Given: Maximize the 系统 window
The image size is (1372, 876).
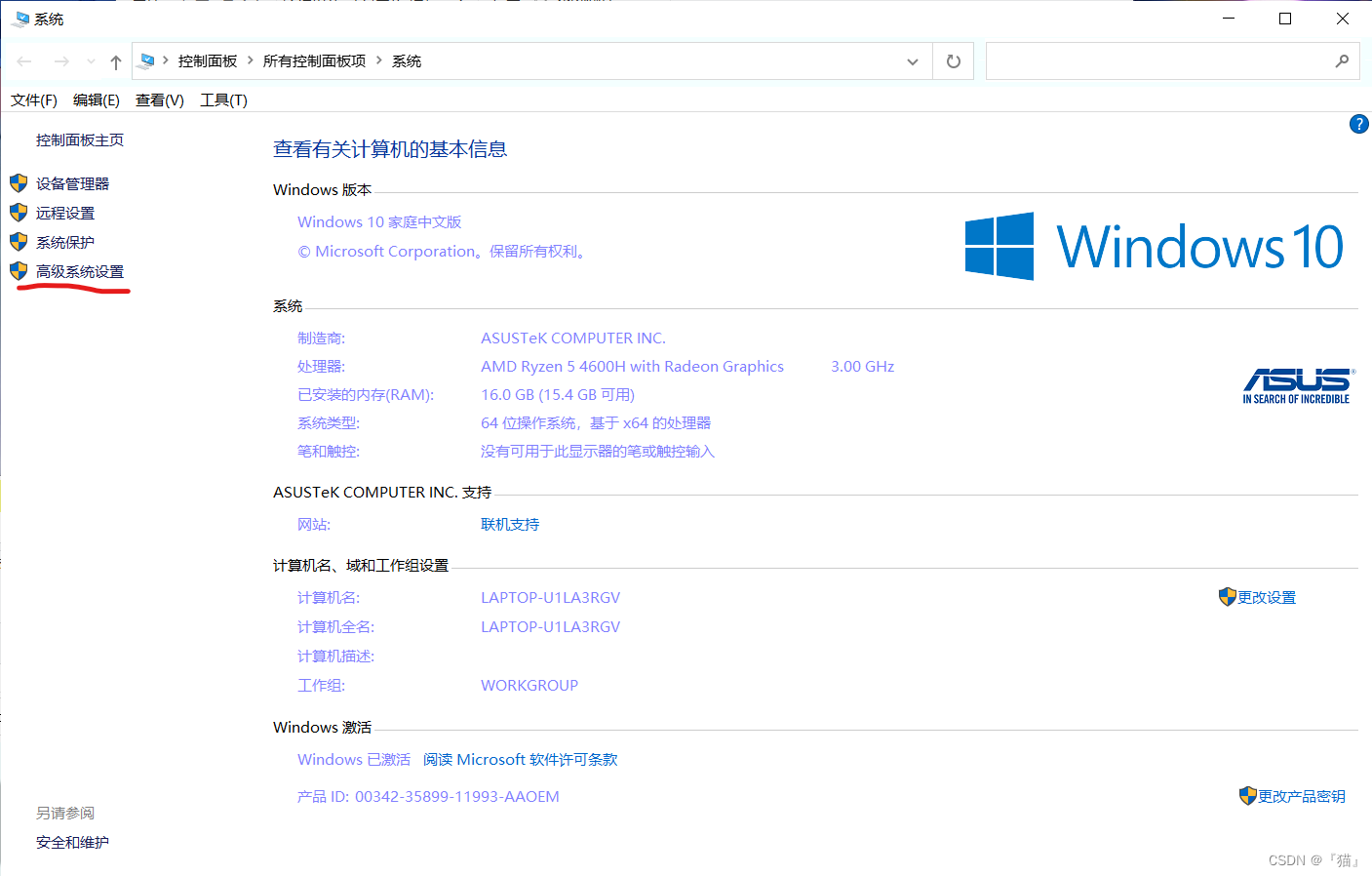Looking at the screenshot, I should pyautogui.click(x=1285, y=19).
